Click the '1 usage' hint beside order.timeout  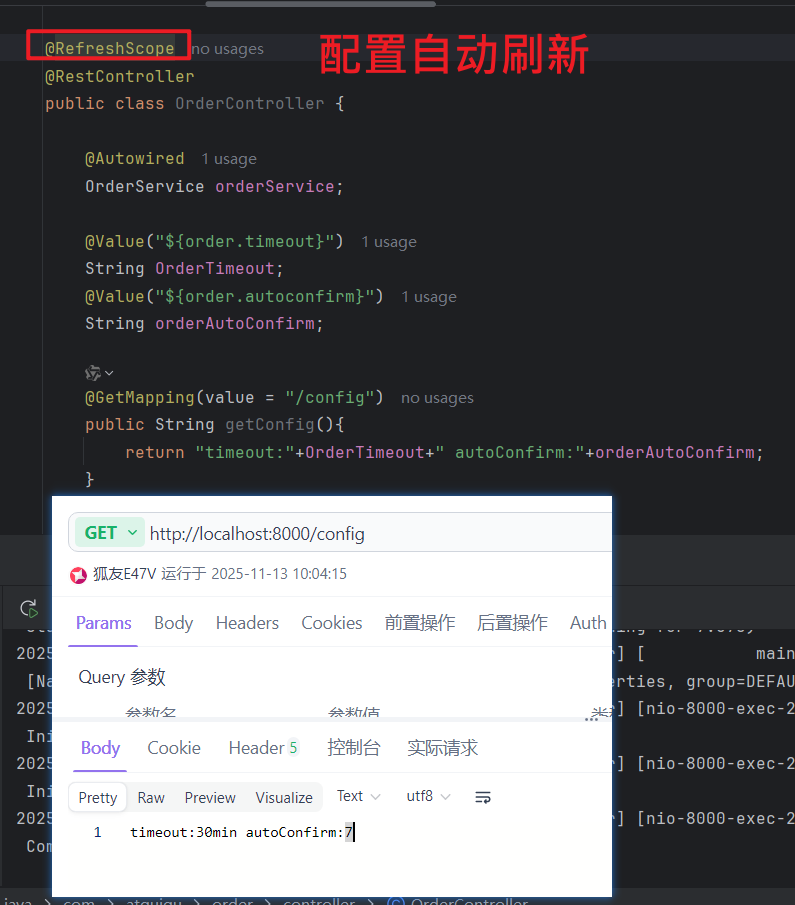pyautogui.click(x=389, y=242)
